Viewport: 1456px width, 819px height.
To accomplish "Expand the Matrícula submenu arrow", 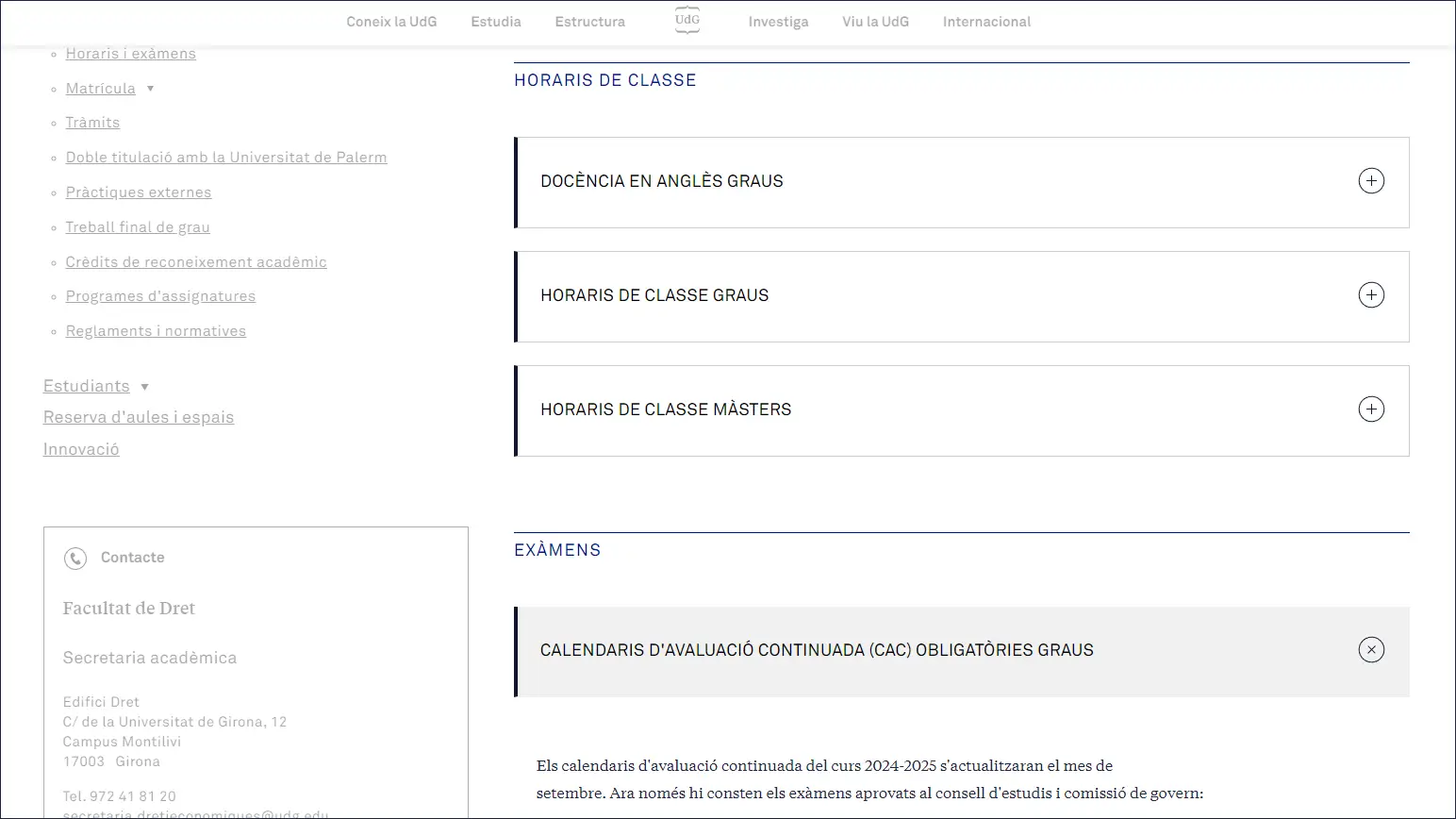I will click(x=150, y=89).
